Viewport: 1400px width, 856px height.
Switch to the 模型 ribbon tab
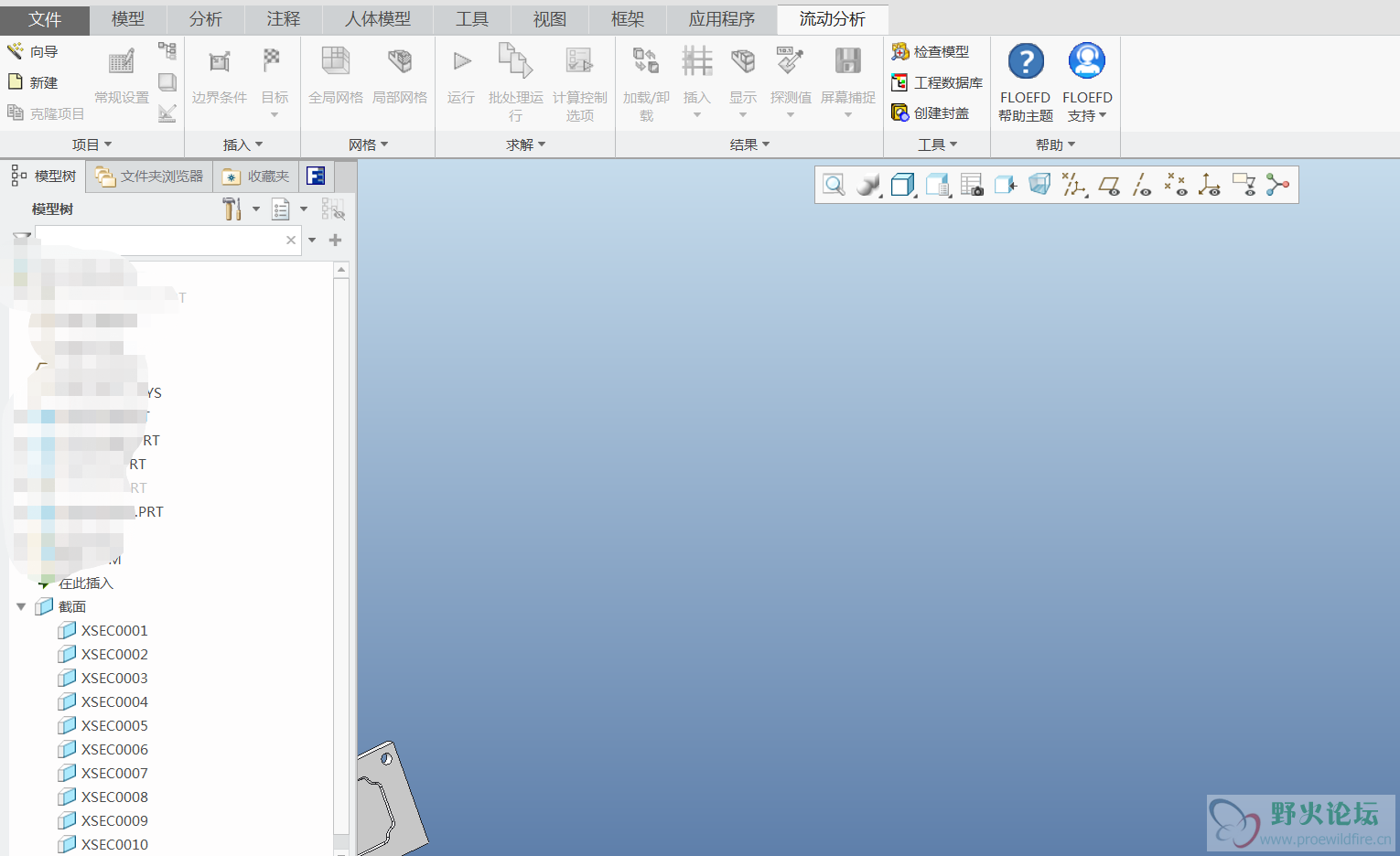[x=128, y=19]
